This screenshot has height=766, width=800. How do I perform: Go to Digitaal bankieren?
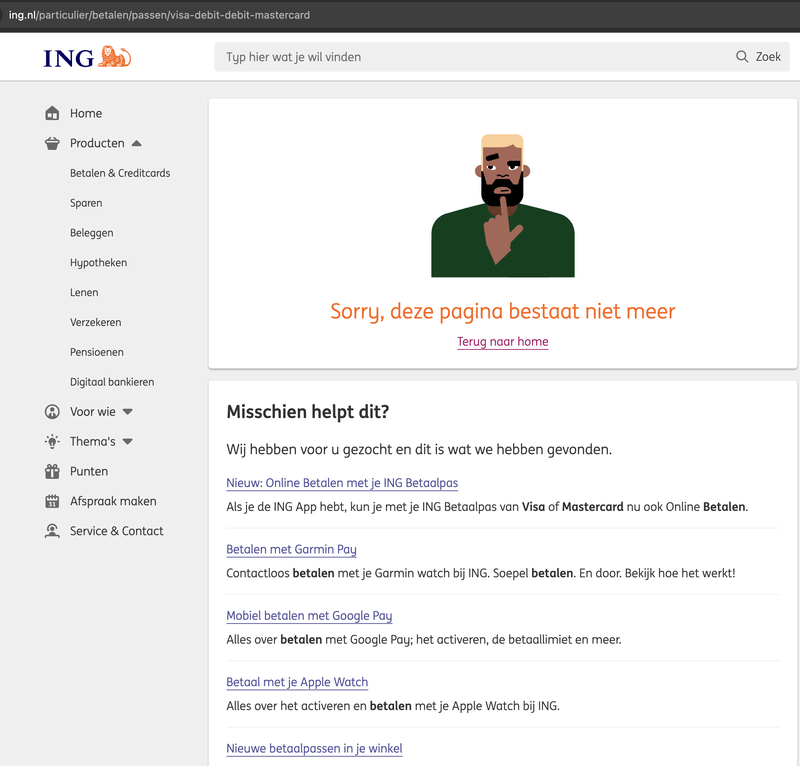(112, 382)
